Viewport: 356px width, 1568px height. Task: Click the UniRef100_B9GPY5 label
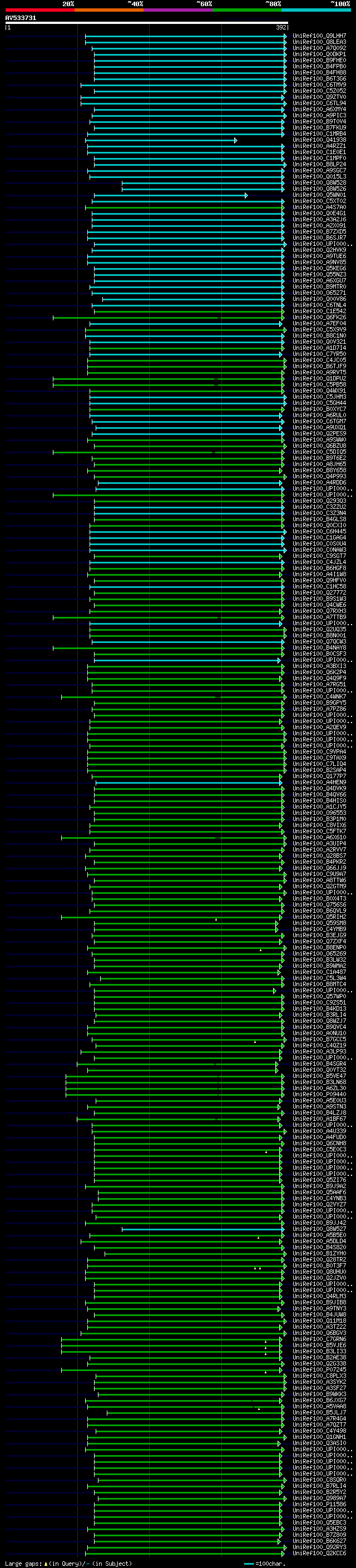(x=319, y=703)
